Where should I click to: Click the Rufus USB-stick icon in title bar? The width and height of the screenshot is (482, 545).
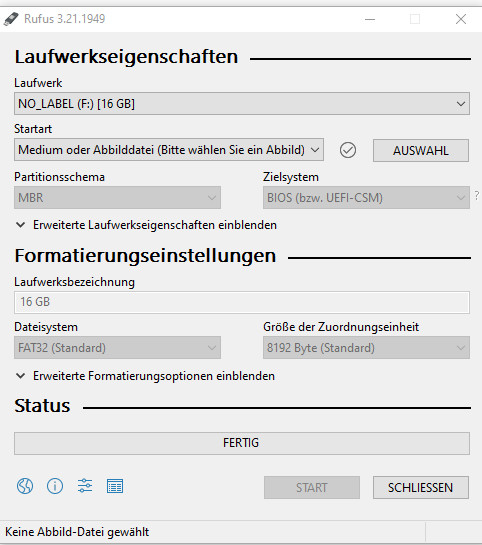tap(11, 19)
